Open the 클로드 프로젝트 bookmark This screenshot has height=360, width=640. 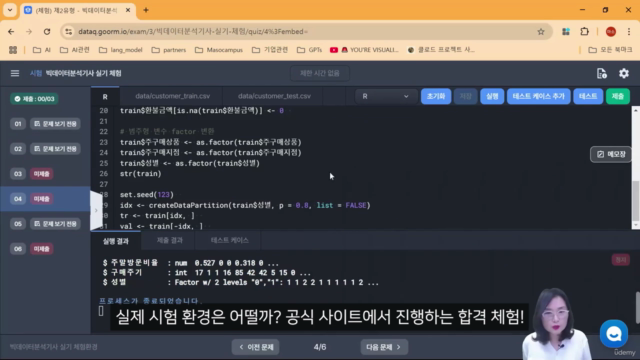point(441,50)
